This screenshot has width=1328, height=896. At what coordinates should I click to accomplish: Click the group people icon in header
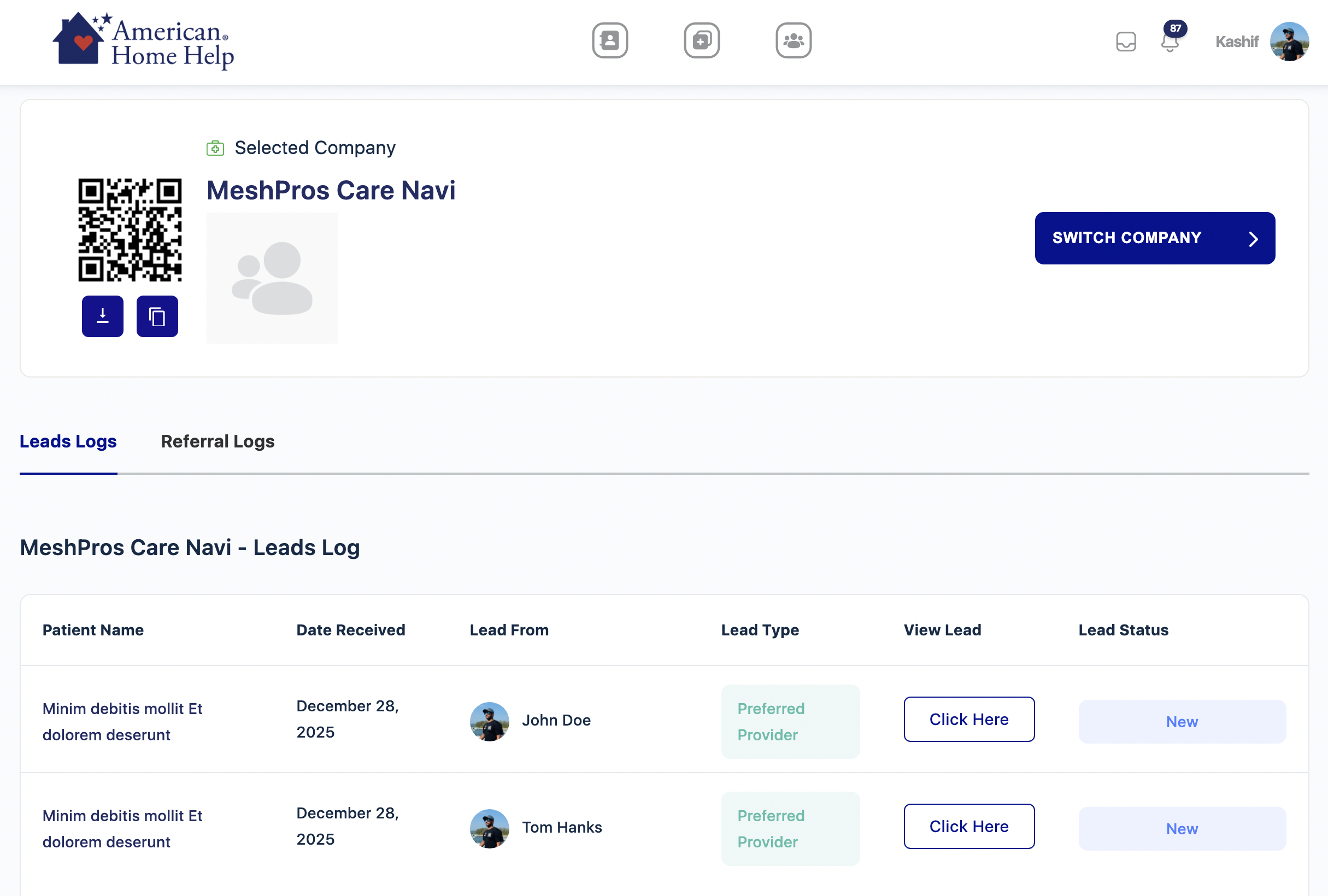pyautogui.click(x=793, y=40)
